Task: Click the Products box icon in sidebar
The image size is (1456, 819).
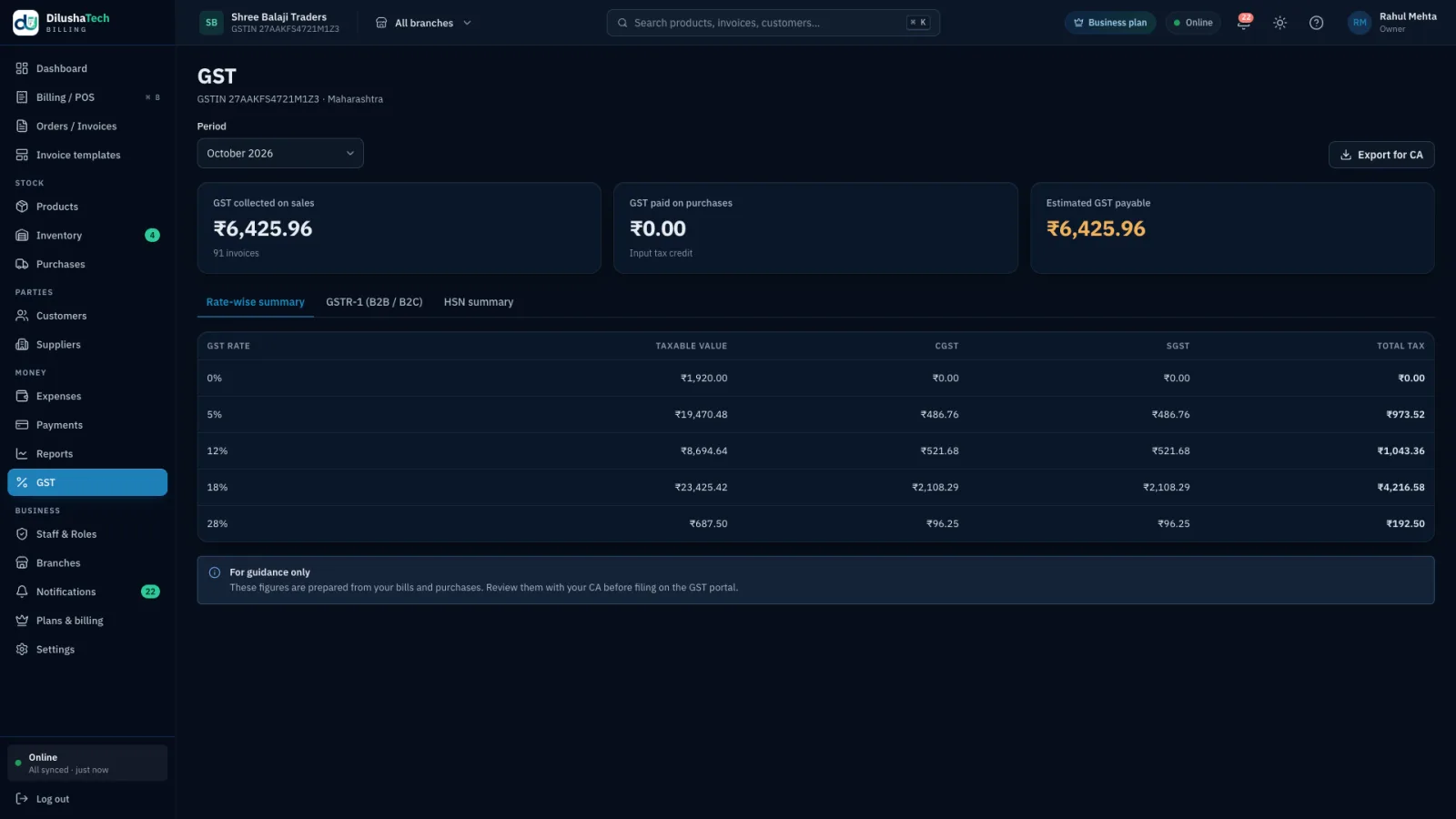Action: click(22, 207)
